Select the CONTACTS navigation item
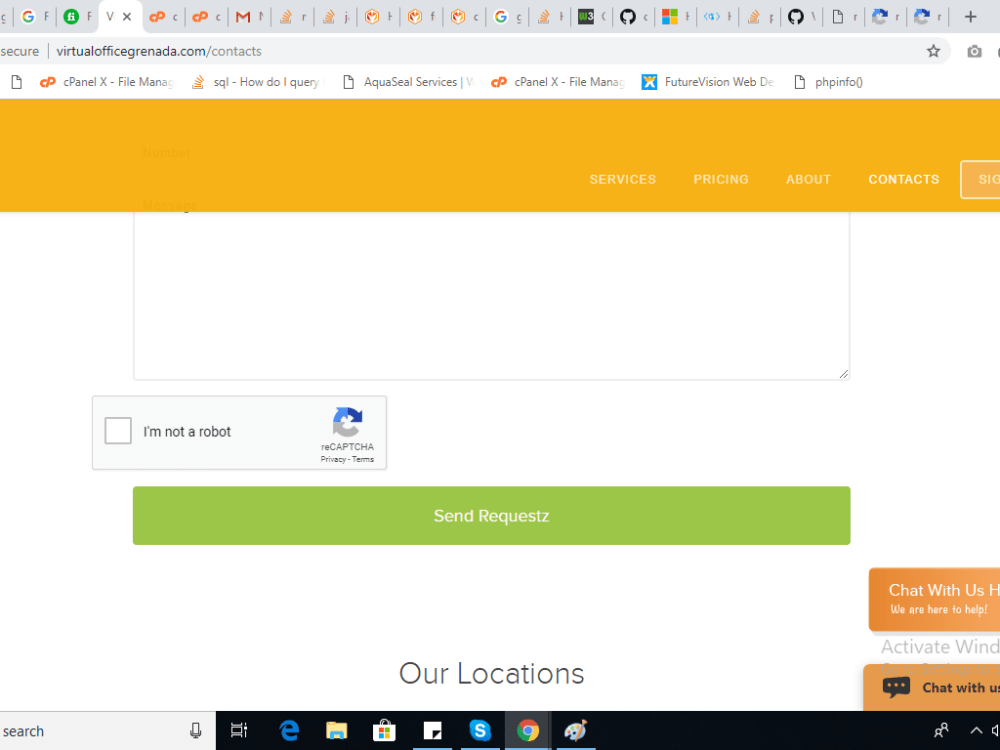This screenshot has width=1000, height=750. tap(904, 180)
